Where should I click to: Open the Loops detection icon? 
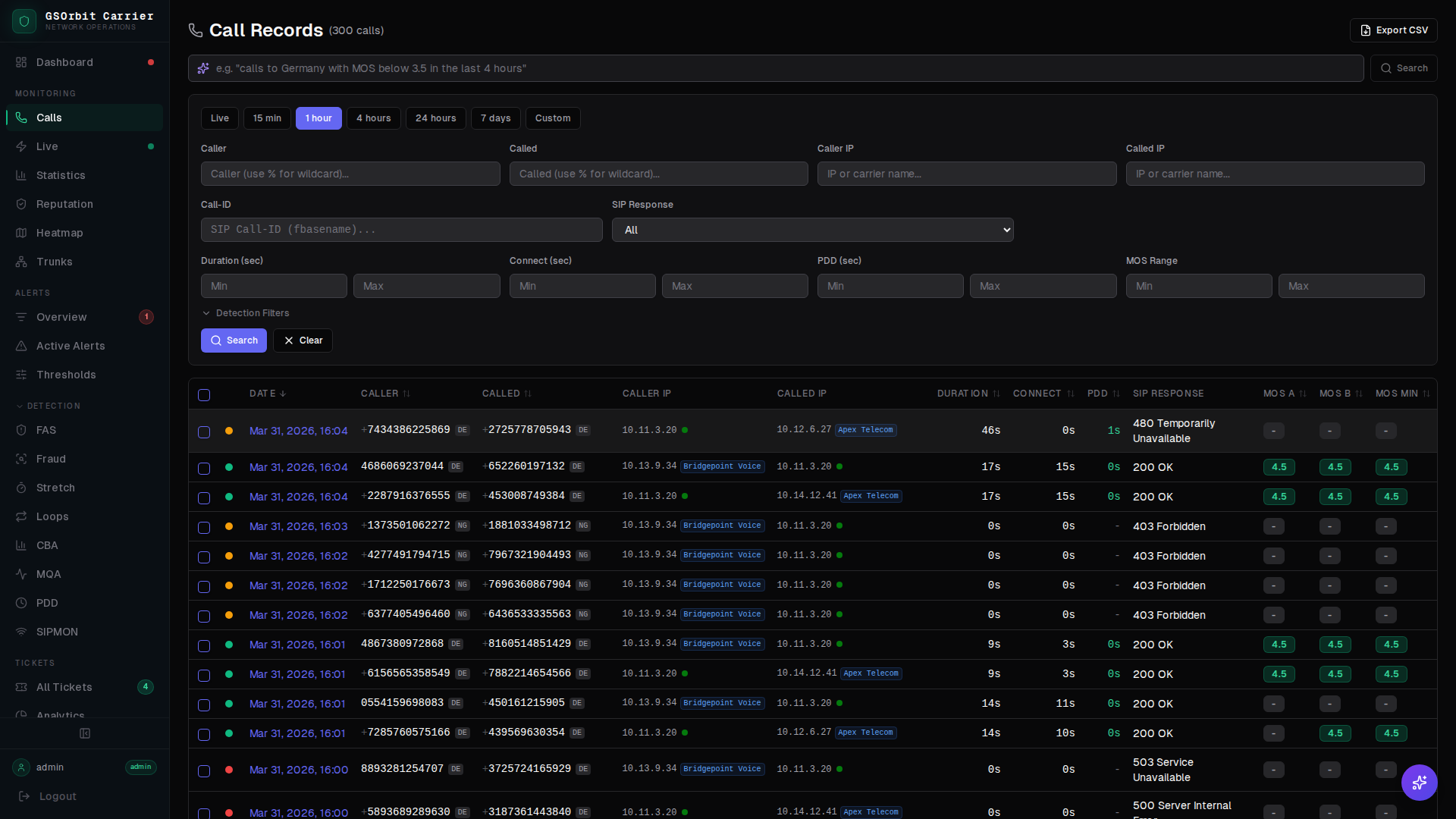click(21, 516)
